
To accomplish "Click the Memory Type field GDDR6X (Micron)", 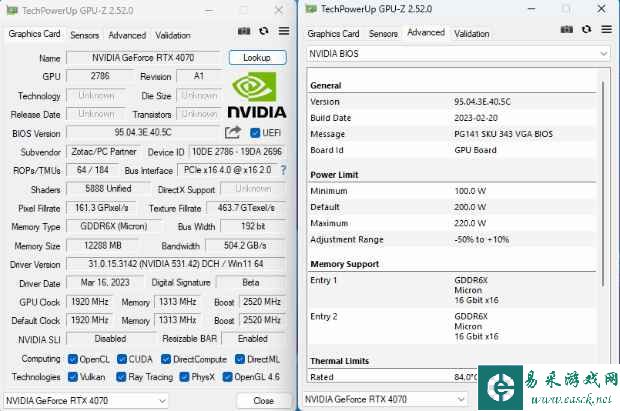I will 114,226.
